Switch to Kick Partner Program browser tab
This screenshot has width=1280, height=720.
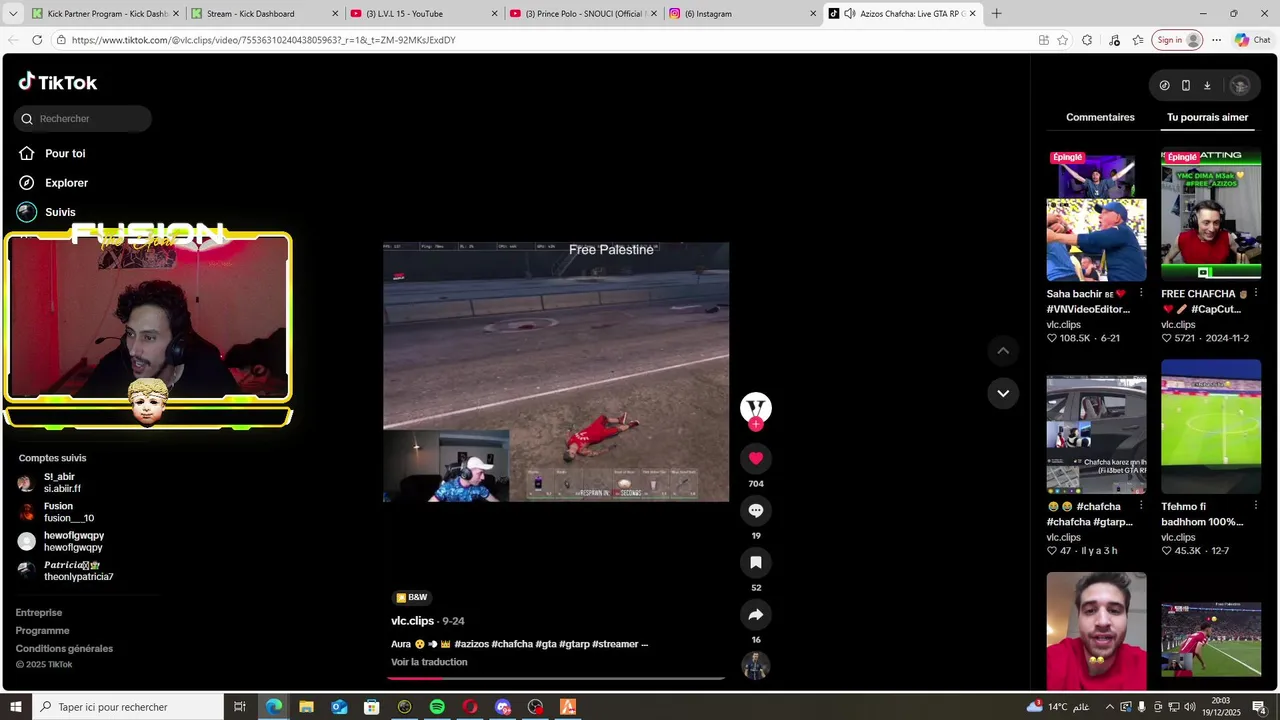click(106, 14)
